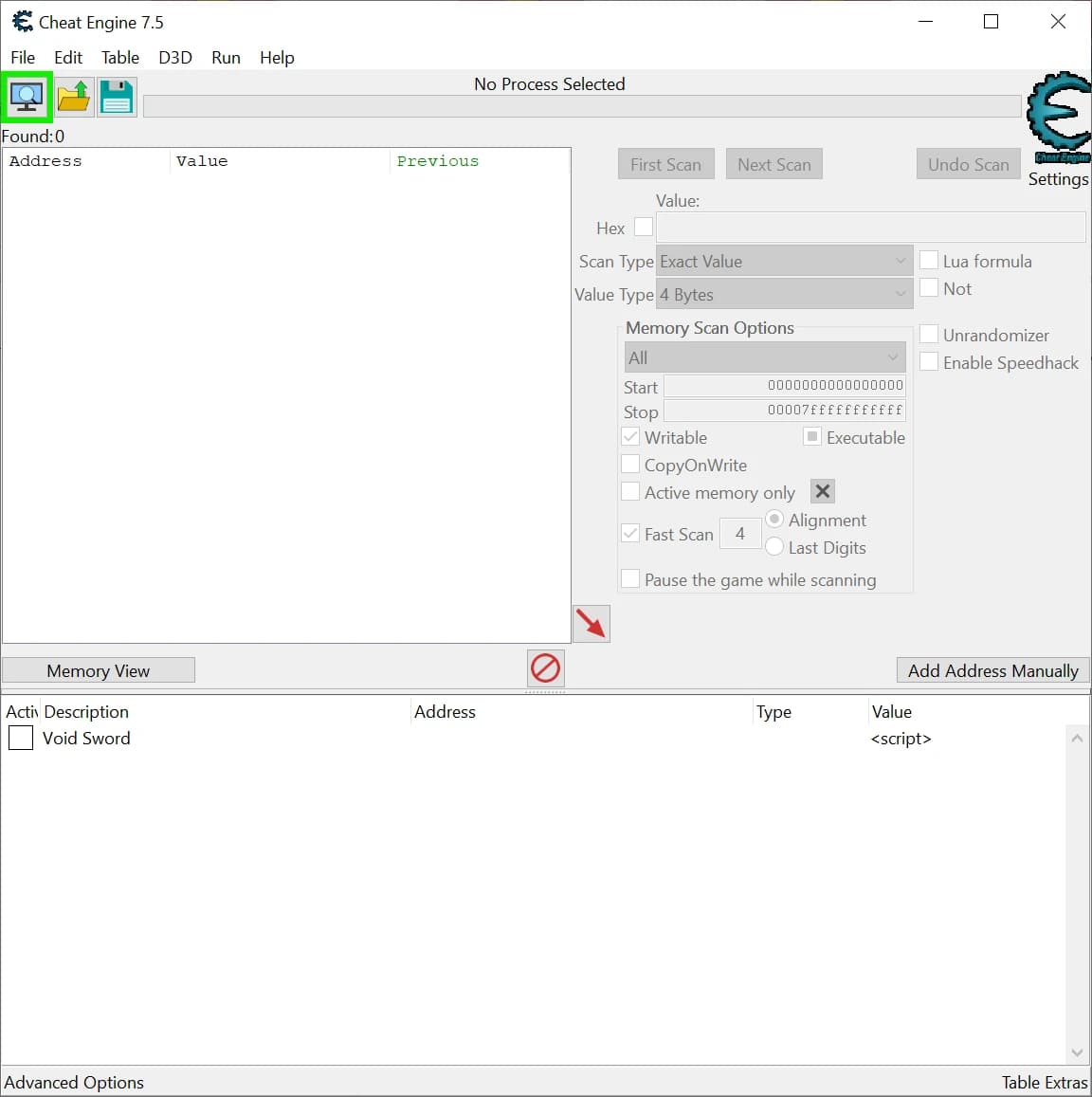1092x1097 pixels.
Task: Toggle the Not checkbox
Action: [x=928, y=287]
